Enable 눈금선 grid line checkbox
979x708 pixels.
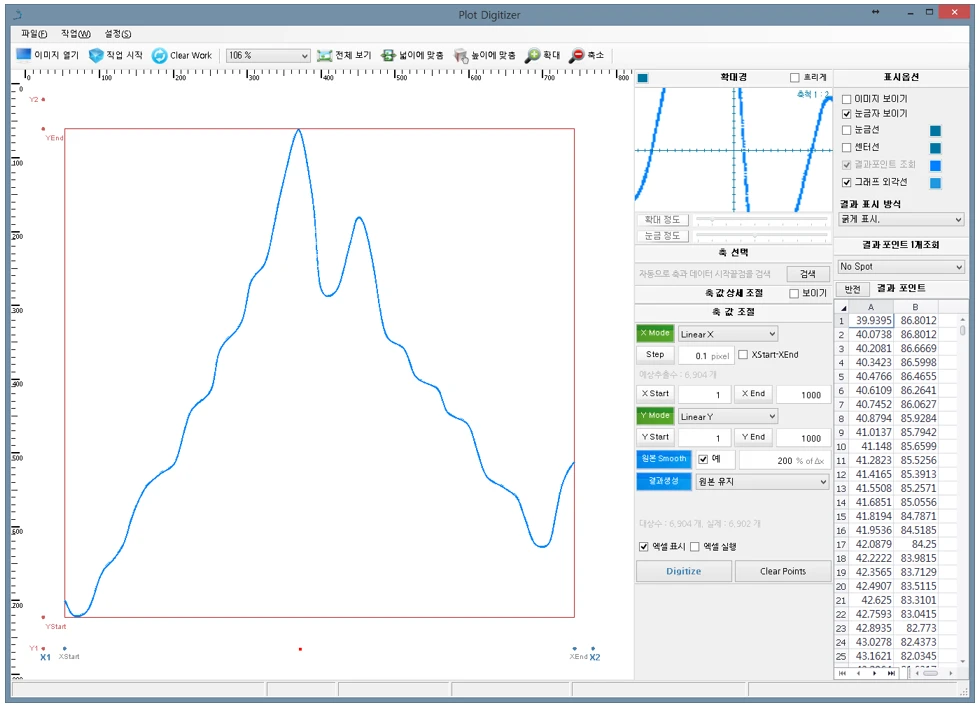pyautogui.click(x=847, y=130)
